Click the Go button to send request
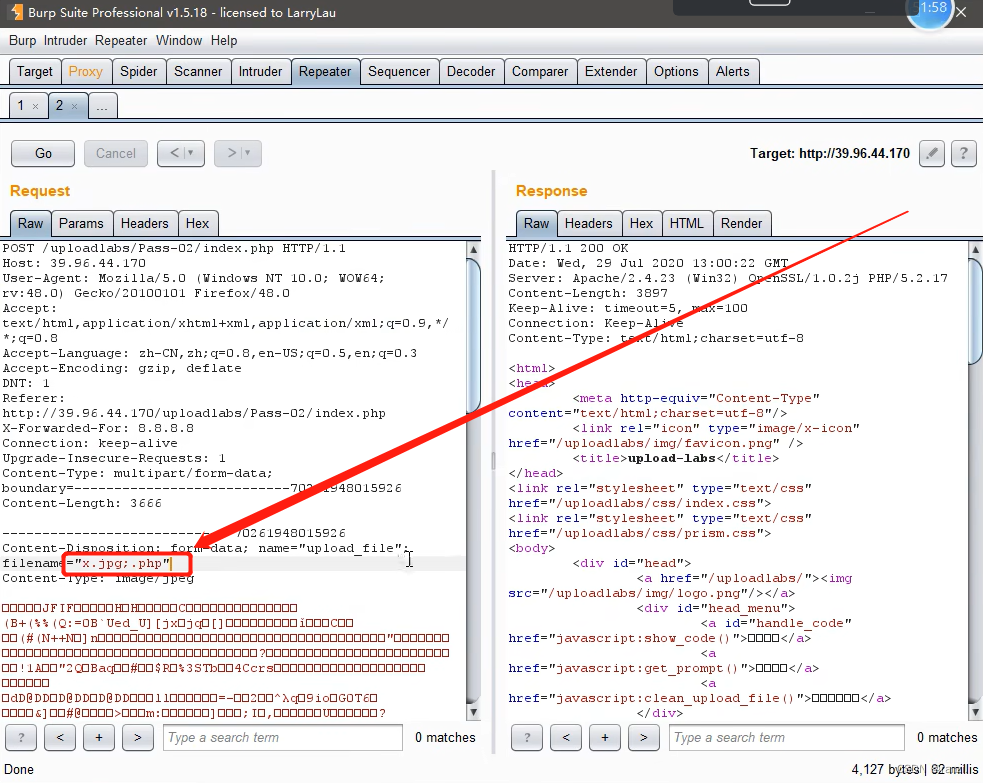The height and width of the screenshot is (783, 983). [x=43, y=154]
